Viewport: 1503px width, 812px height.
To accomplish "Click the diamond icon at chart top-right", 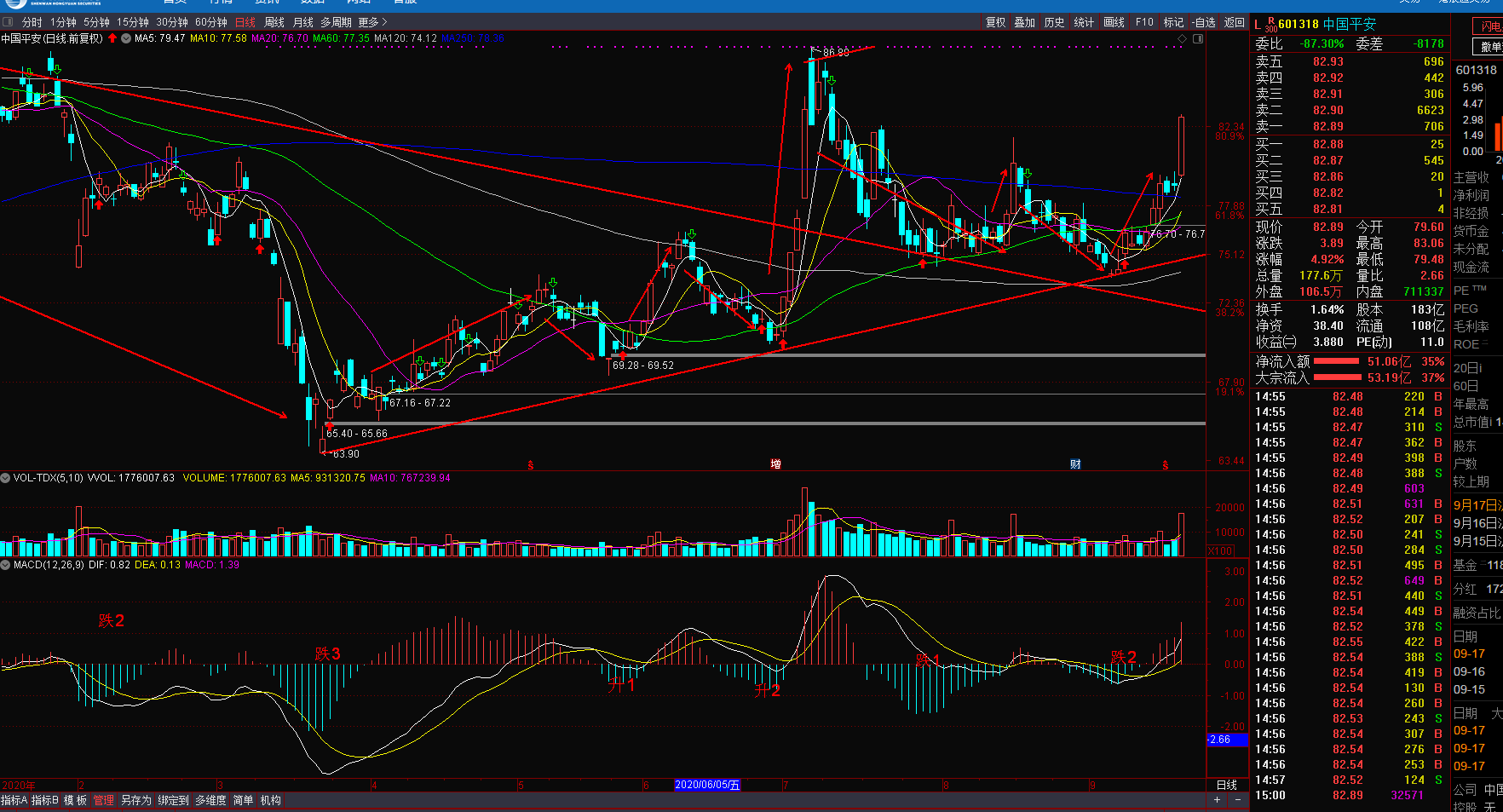I will click(1182, 38).
